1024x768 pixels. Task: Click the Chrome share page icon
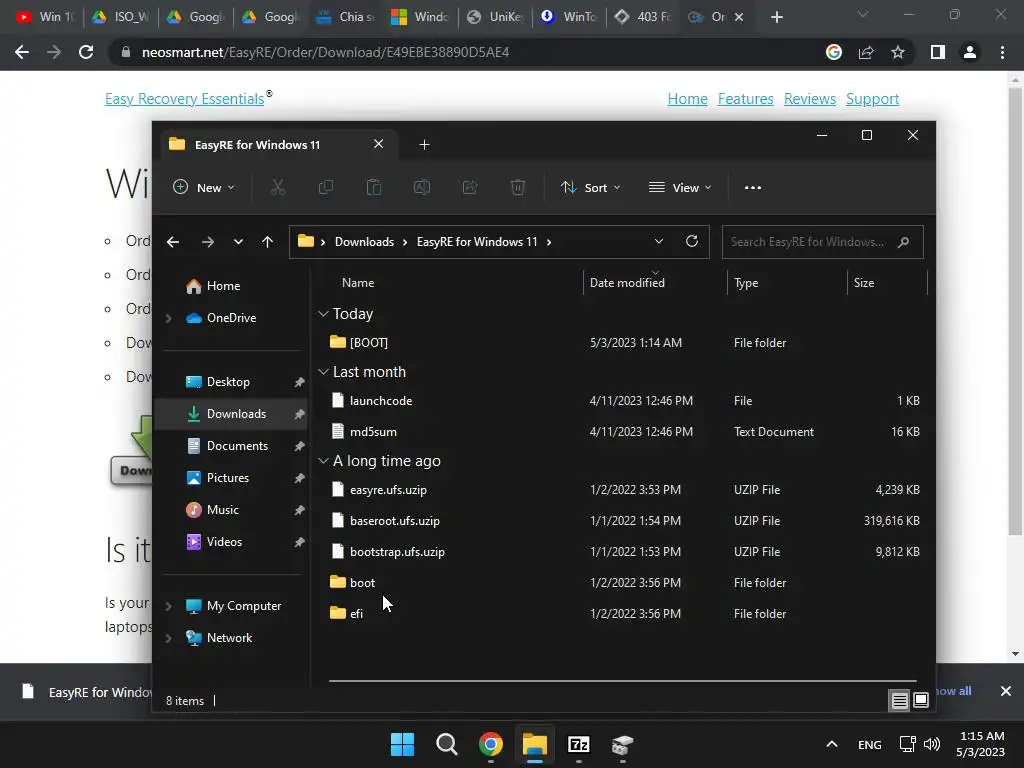coord(866,52)
